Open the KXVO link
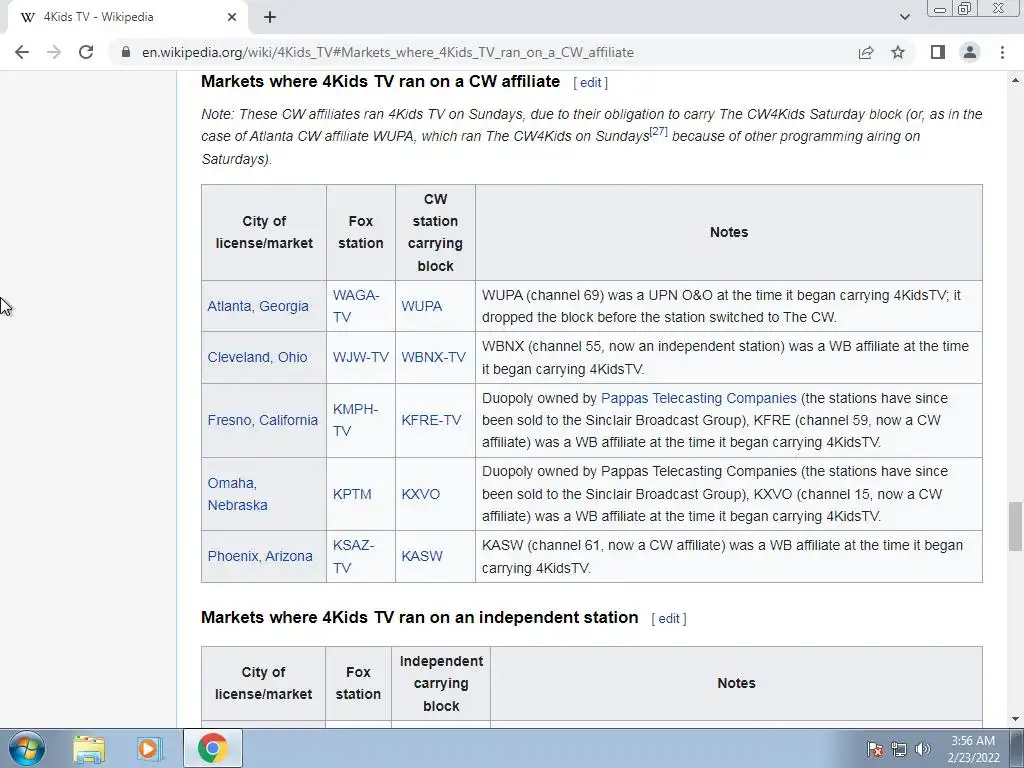The width and height of the screenshot is (1024, 768). click(421, 494)
